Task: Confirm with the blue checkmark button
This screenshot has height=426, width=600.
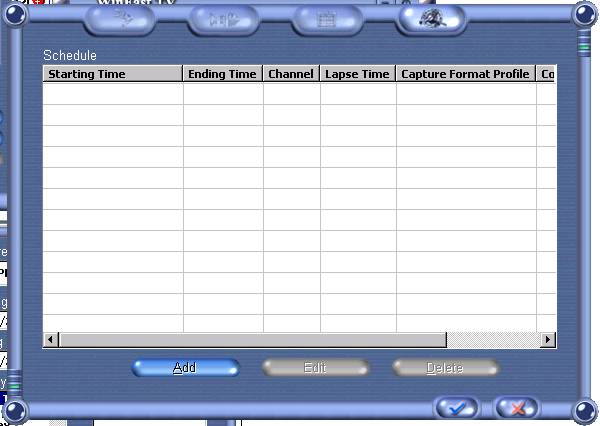Action: click(x=457, y=408)
